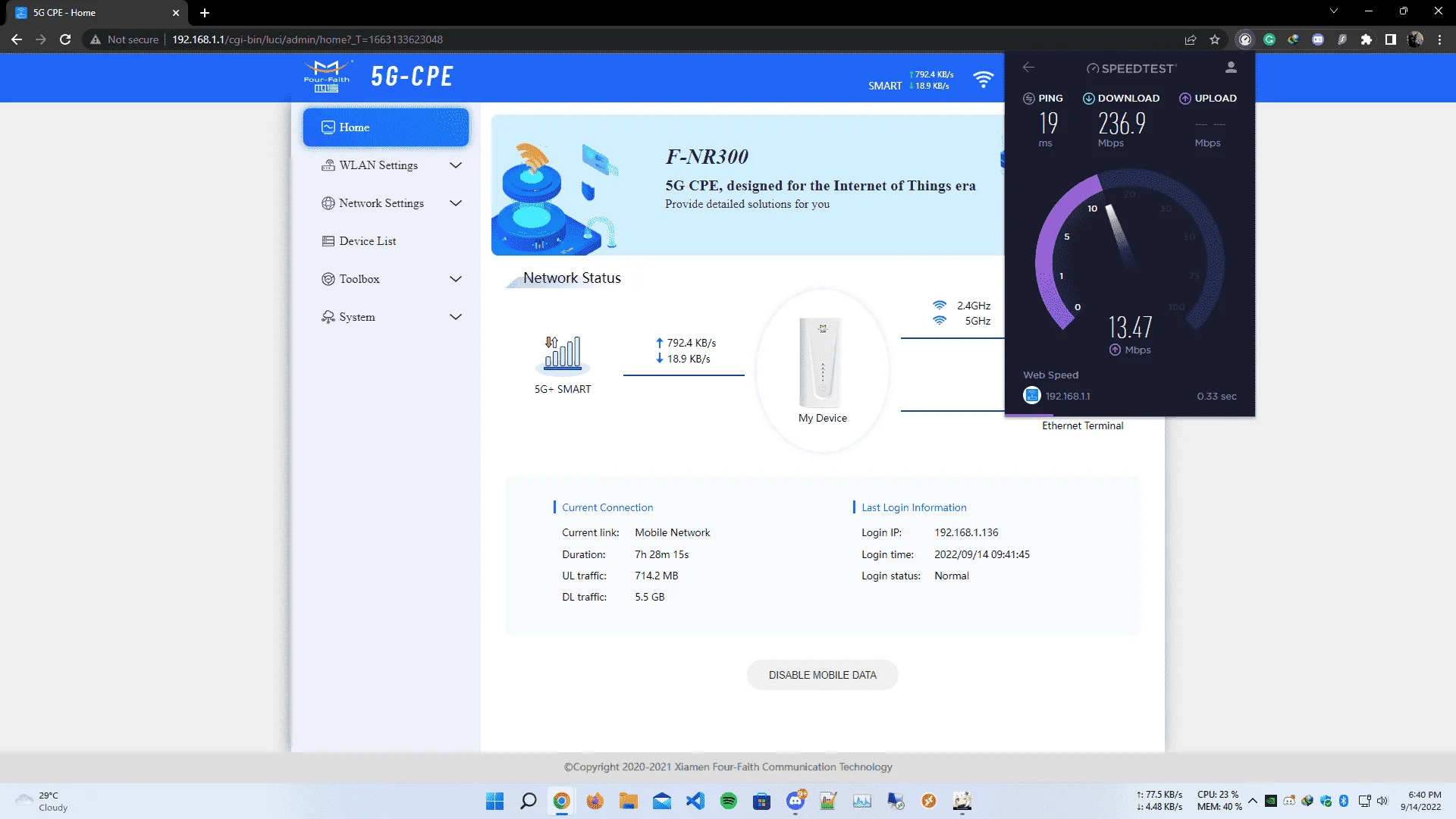Open the Home menu item
Screen dimensions: 1456x819
pos(386,127)
